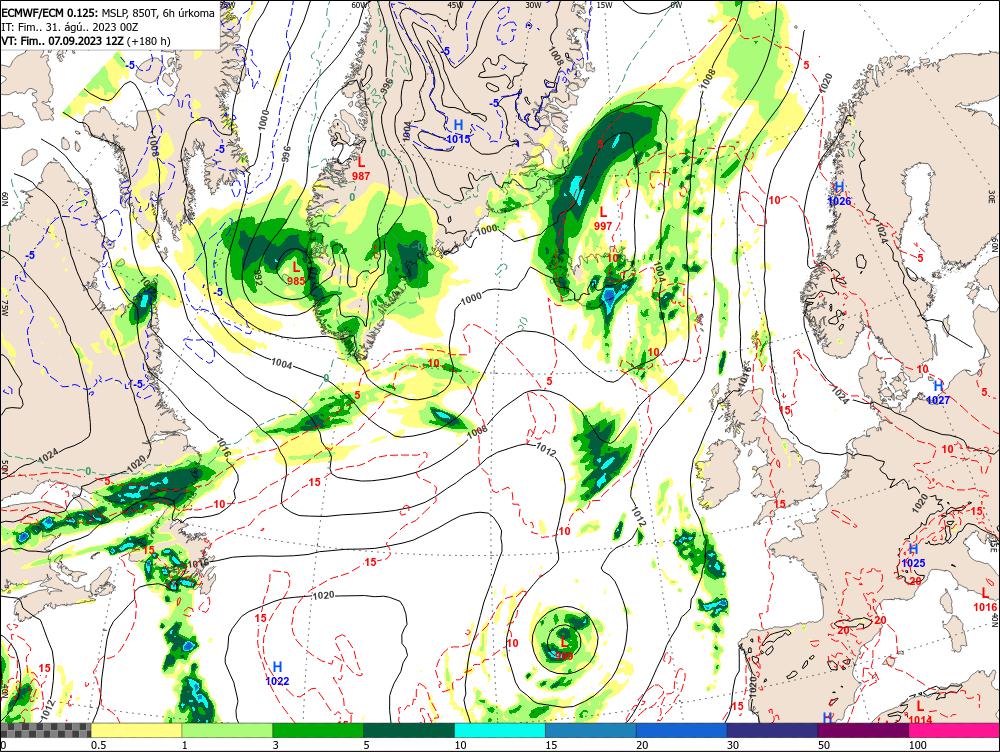
Task: Click the 'H 1025' high over the Alps
Action: 913,556
